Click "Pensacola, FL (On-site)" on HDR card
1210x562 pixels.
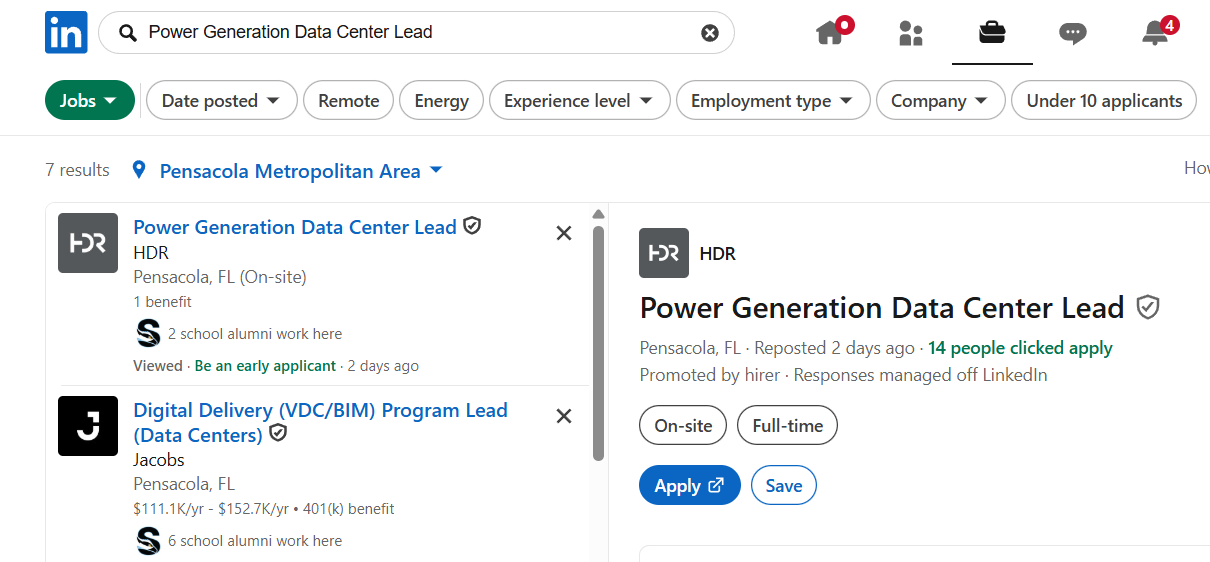(220, 277)
